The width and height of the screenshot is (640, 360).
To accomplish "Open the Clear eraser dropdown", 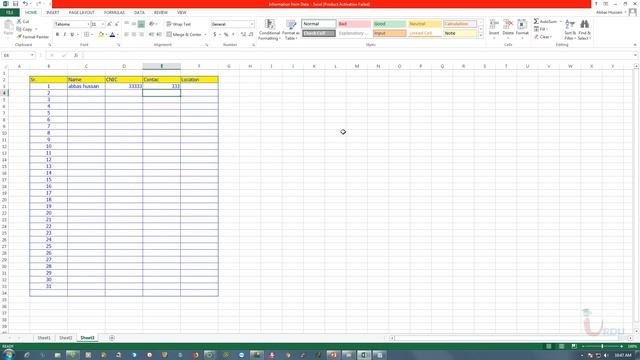I will (543, 37).
